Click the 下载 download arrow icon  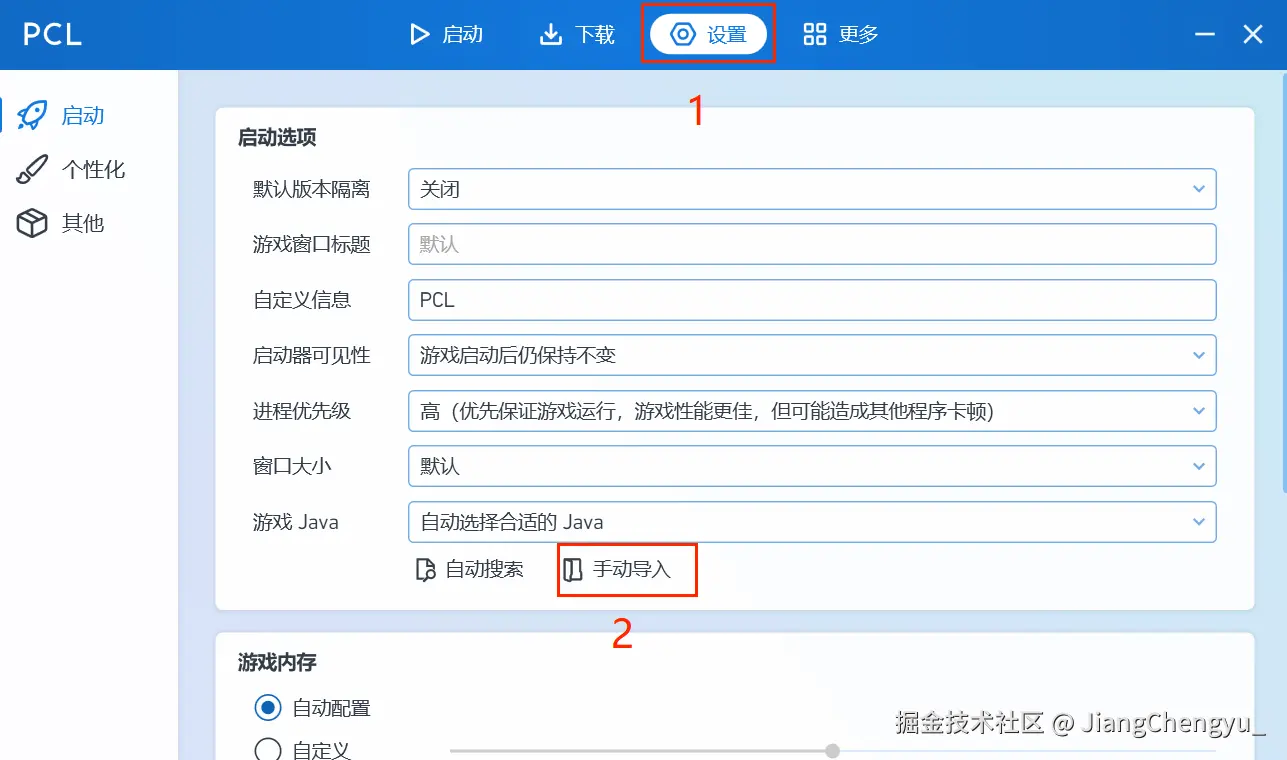pyautogui.click(x=551, y=35)
